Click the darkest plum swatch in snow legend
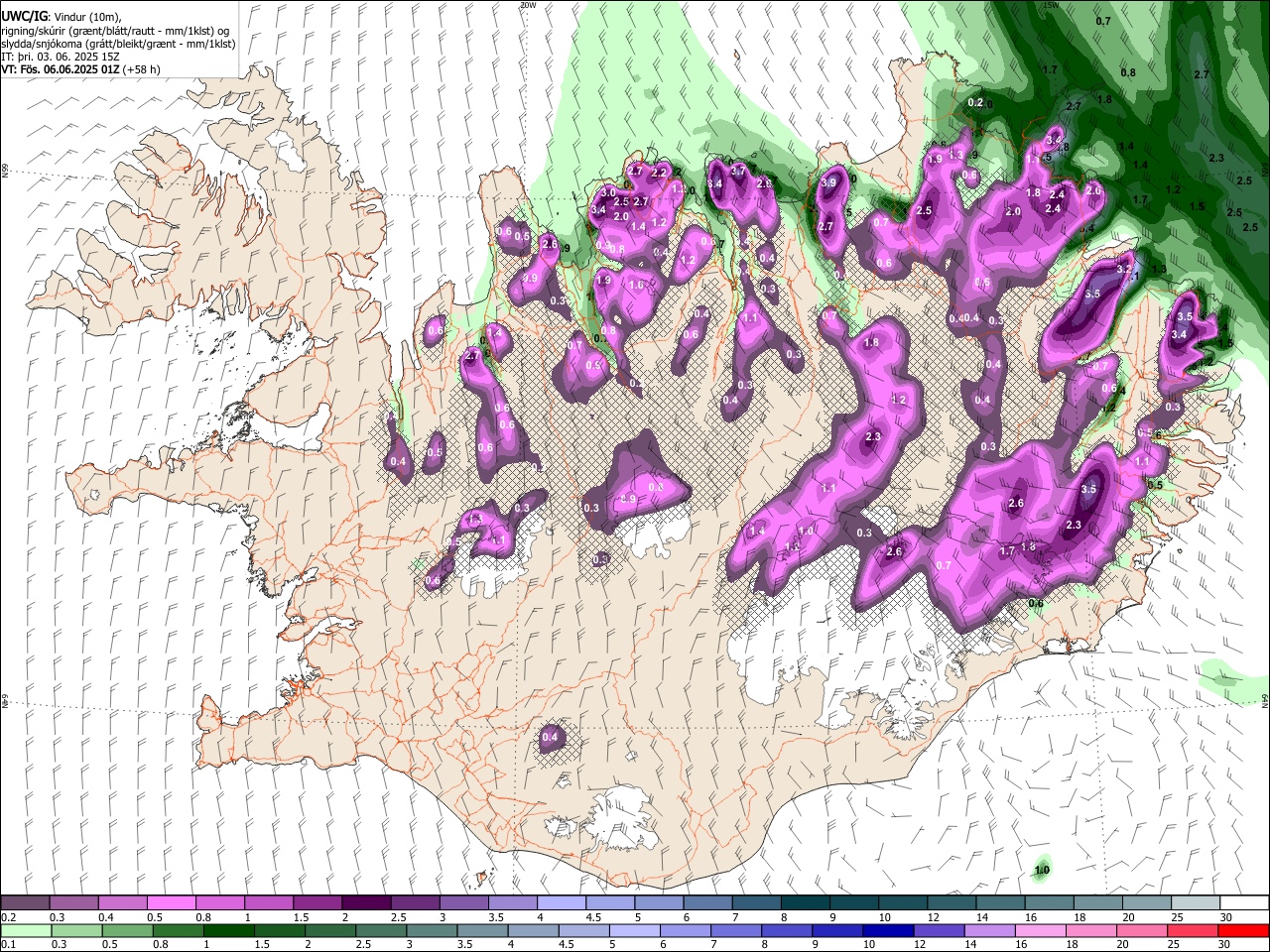1270x952 pixels. (x=366, y=903)
